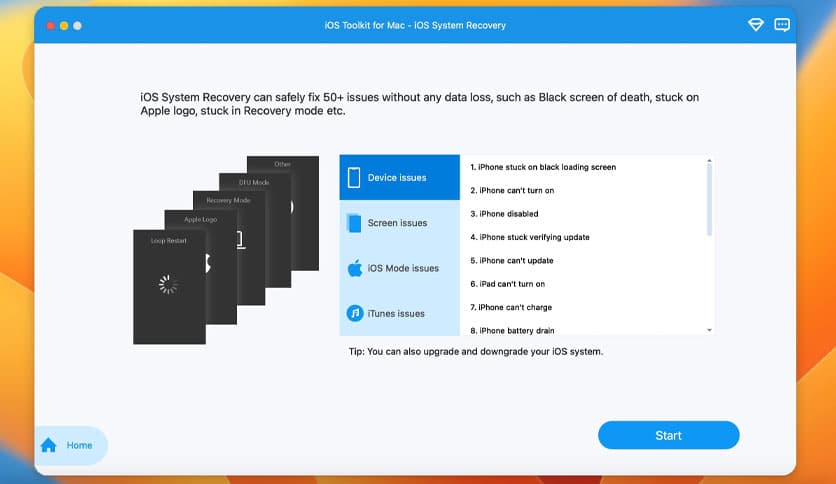Start the iOS system recovery
This screenshot has height=484, width=836.
(x=668, y=435)
